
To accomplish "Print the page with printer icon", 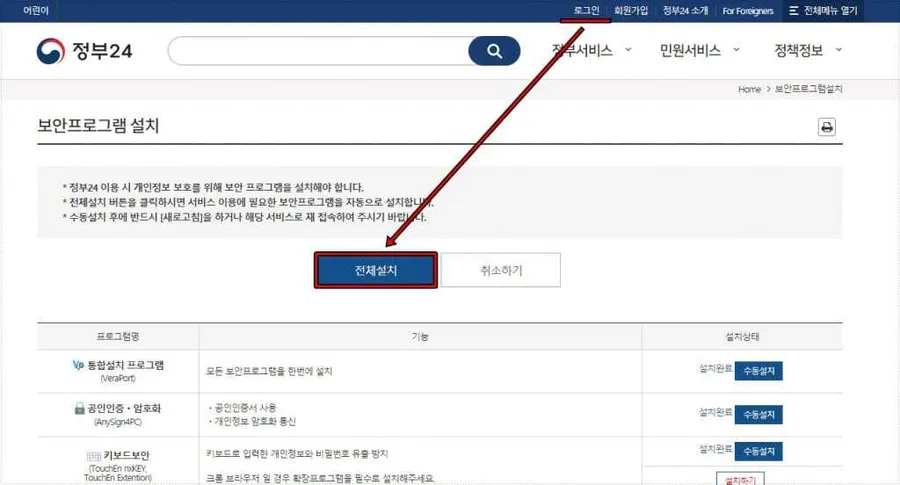I will point(827,127).
